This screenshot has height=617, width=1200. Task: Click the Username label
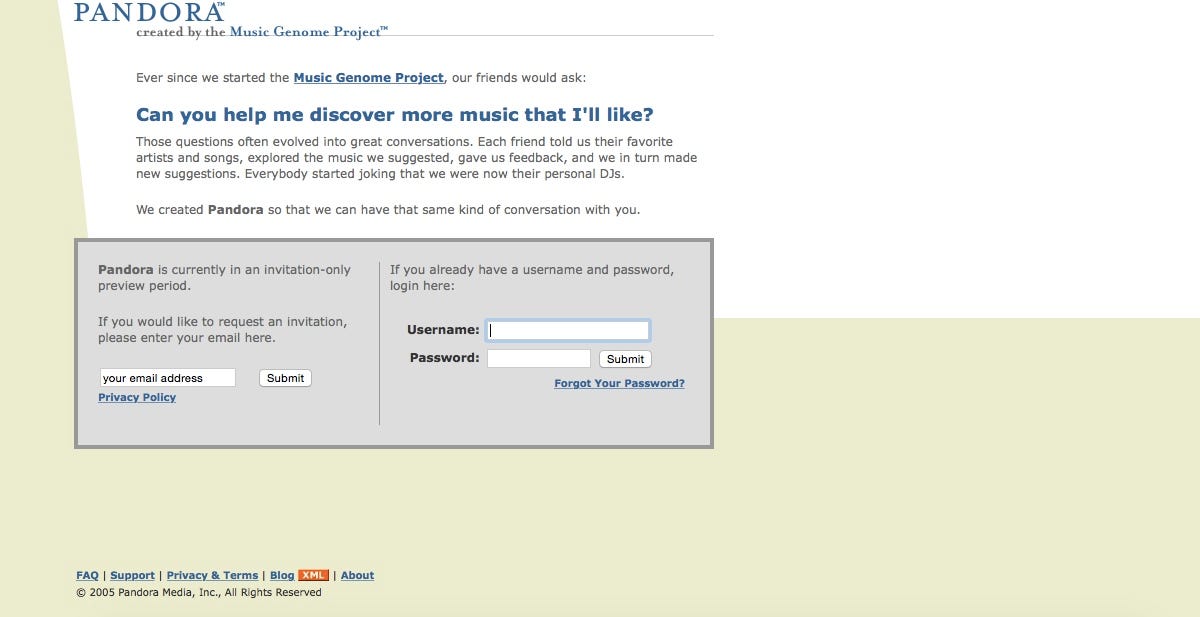pyautogui.click(x=443, y=329)
